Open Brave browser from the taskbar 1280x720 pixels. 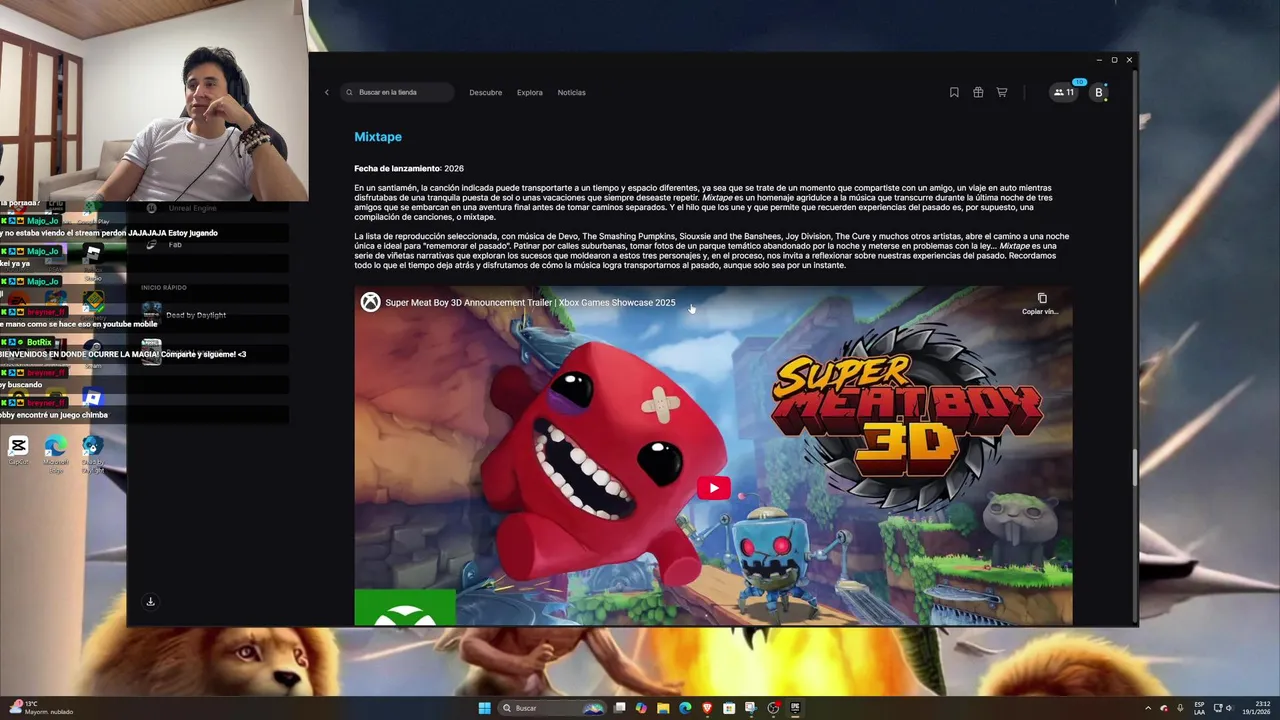coord(707,708)
